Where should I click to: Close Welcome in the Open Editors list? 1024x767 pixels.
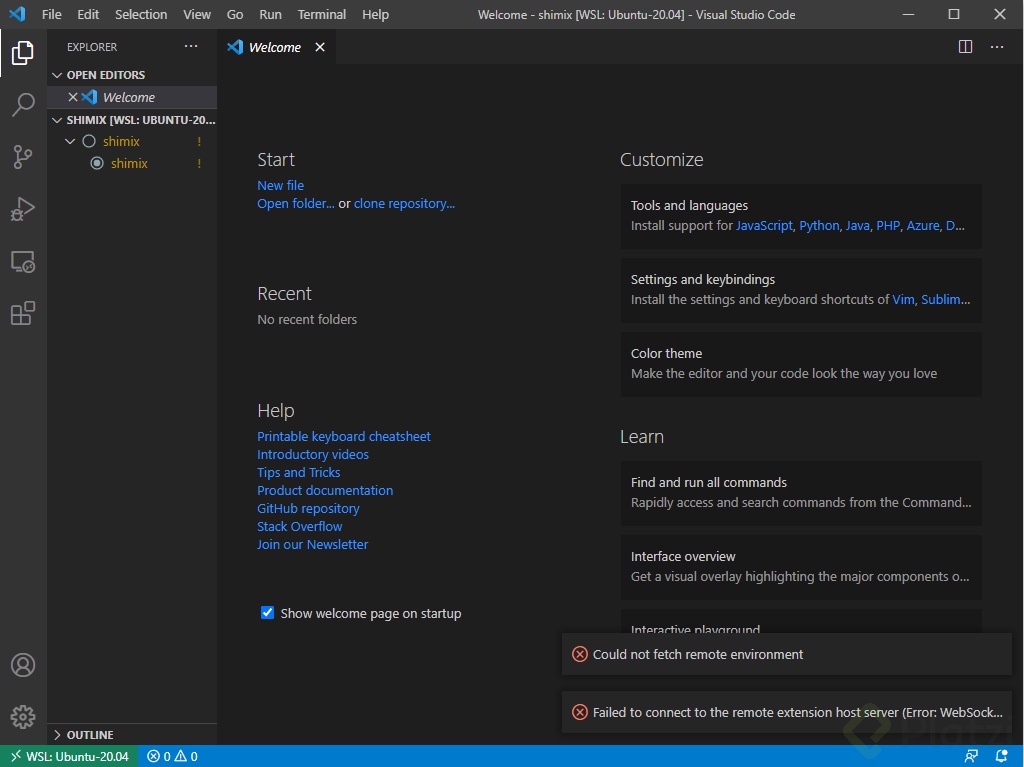point(73,97)
